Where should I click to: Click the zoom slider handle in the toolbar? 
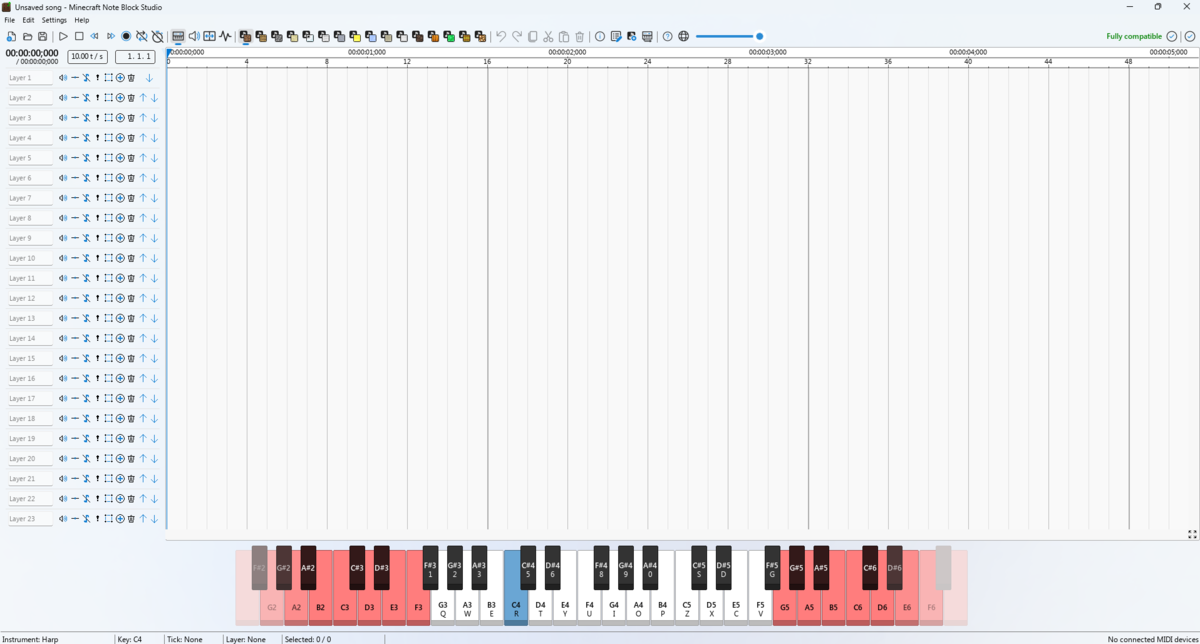pos(760,37)
